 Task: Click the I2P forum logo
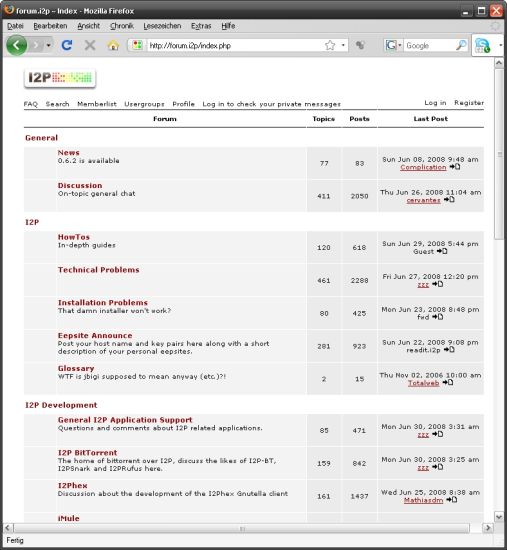click(60, 78)
